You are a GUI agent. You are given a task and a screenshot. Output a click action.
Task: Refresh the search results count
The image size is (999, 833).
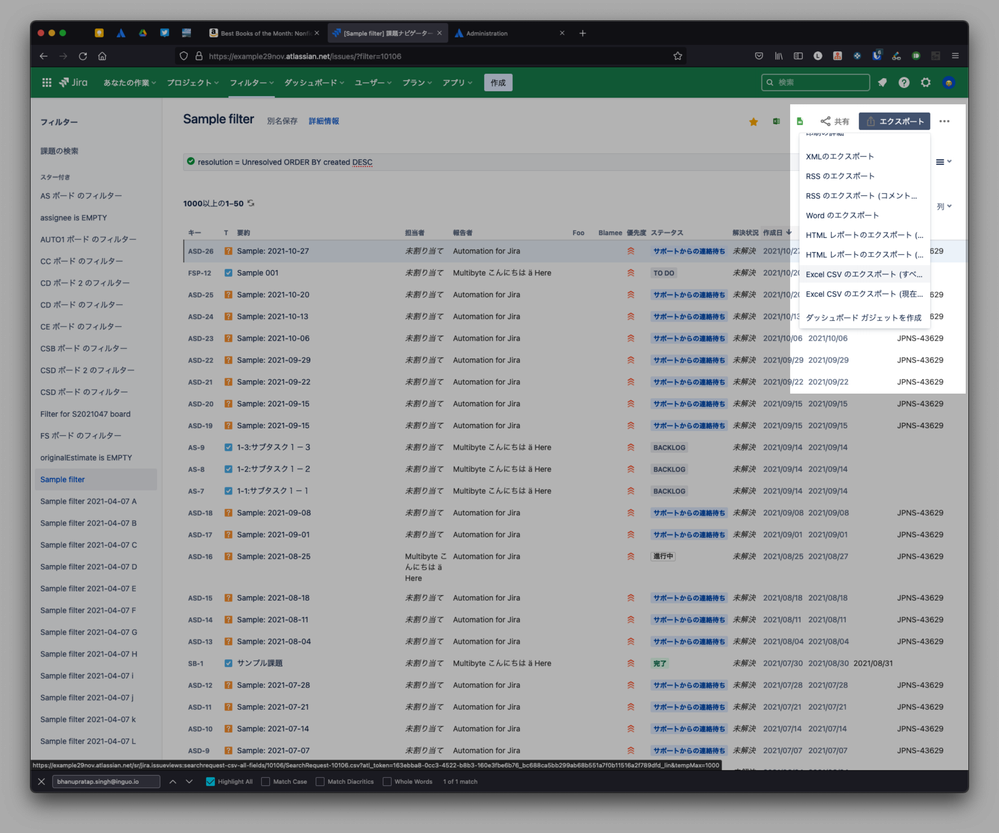pyautogui.click(x=251, y=203)
